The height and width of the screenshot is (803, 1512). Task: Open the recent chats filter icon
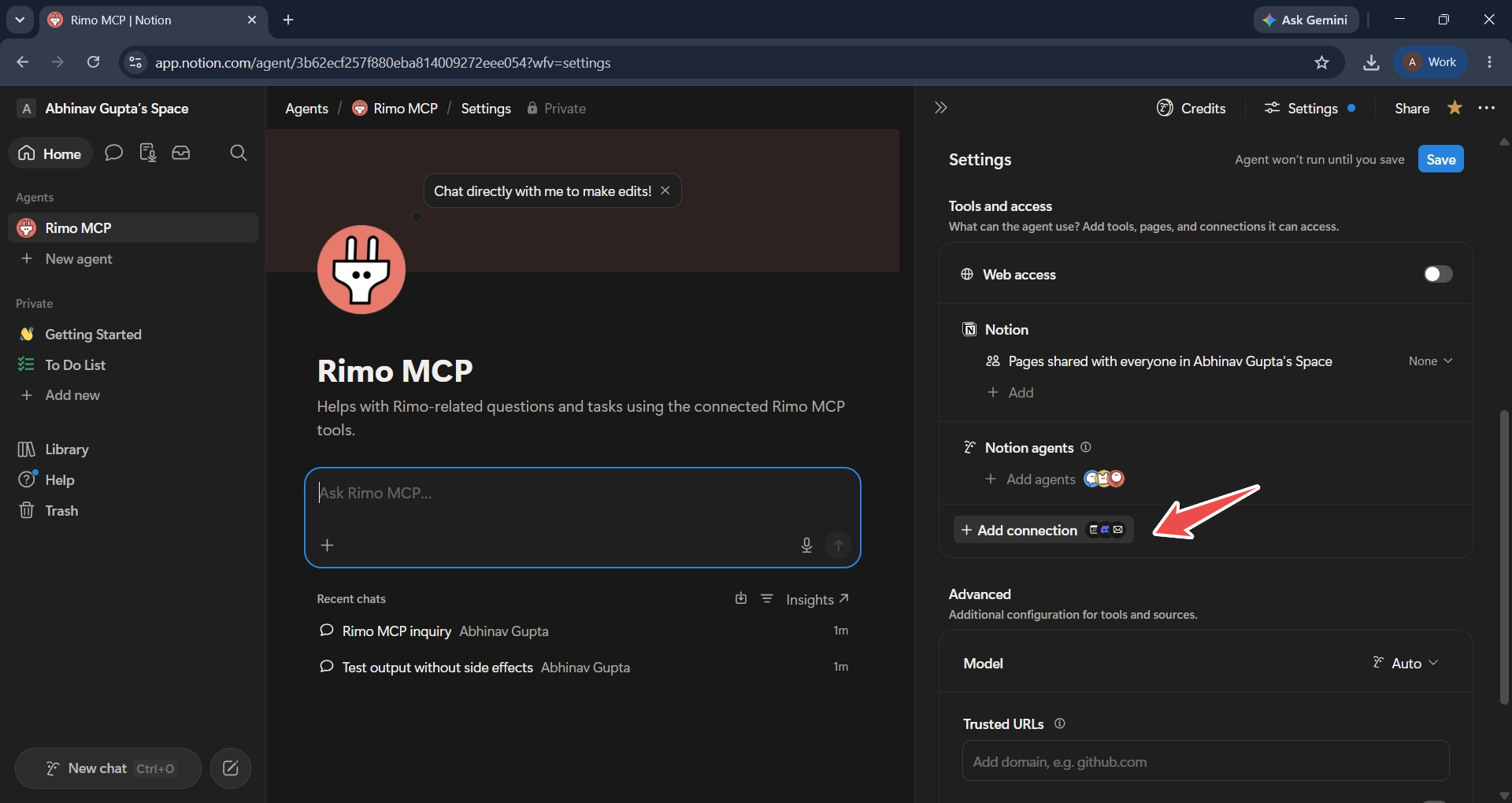click(767, 599)
